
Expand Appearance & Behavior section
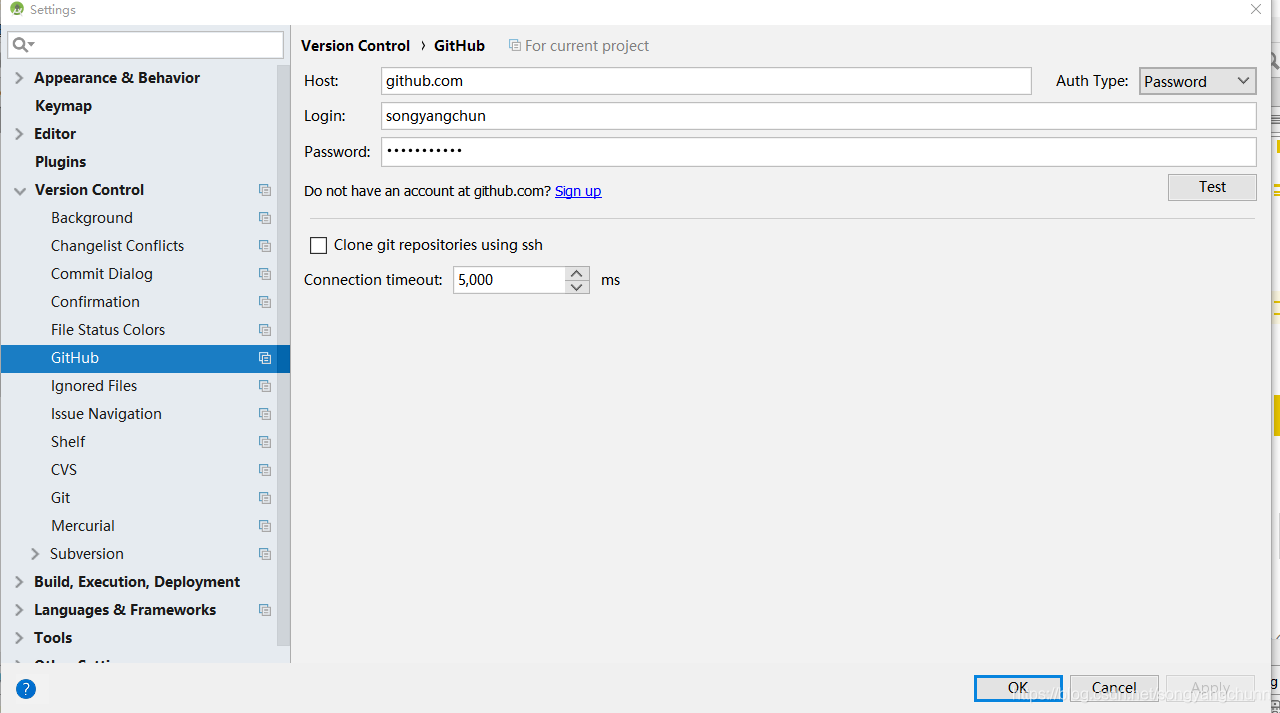click(19, 78)
